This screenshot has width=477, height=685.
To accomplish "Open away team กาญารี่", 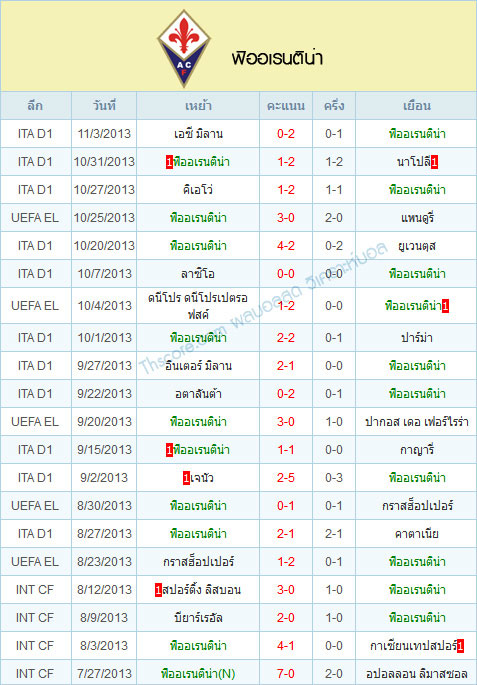I will coord(417,450).
